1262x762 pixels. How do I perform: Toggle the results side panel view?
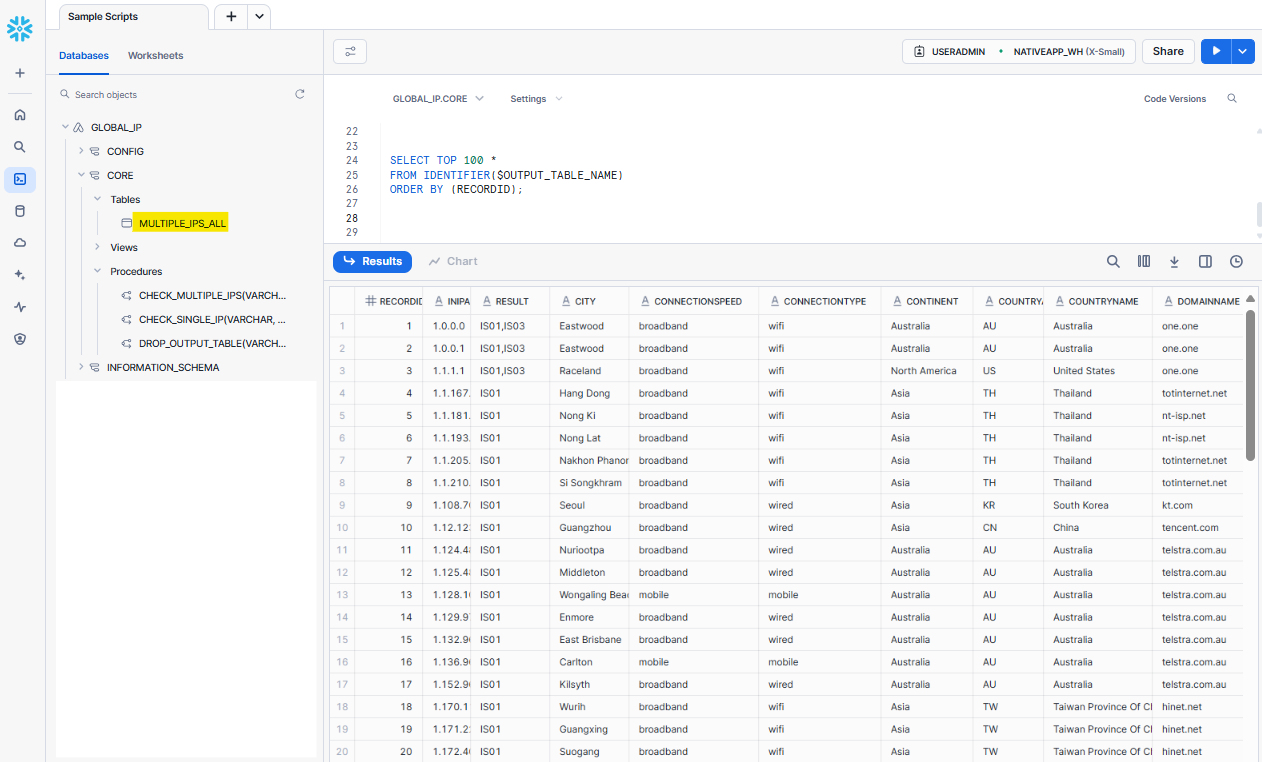pyautogui.click(x=1206, y=261)
